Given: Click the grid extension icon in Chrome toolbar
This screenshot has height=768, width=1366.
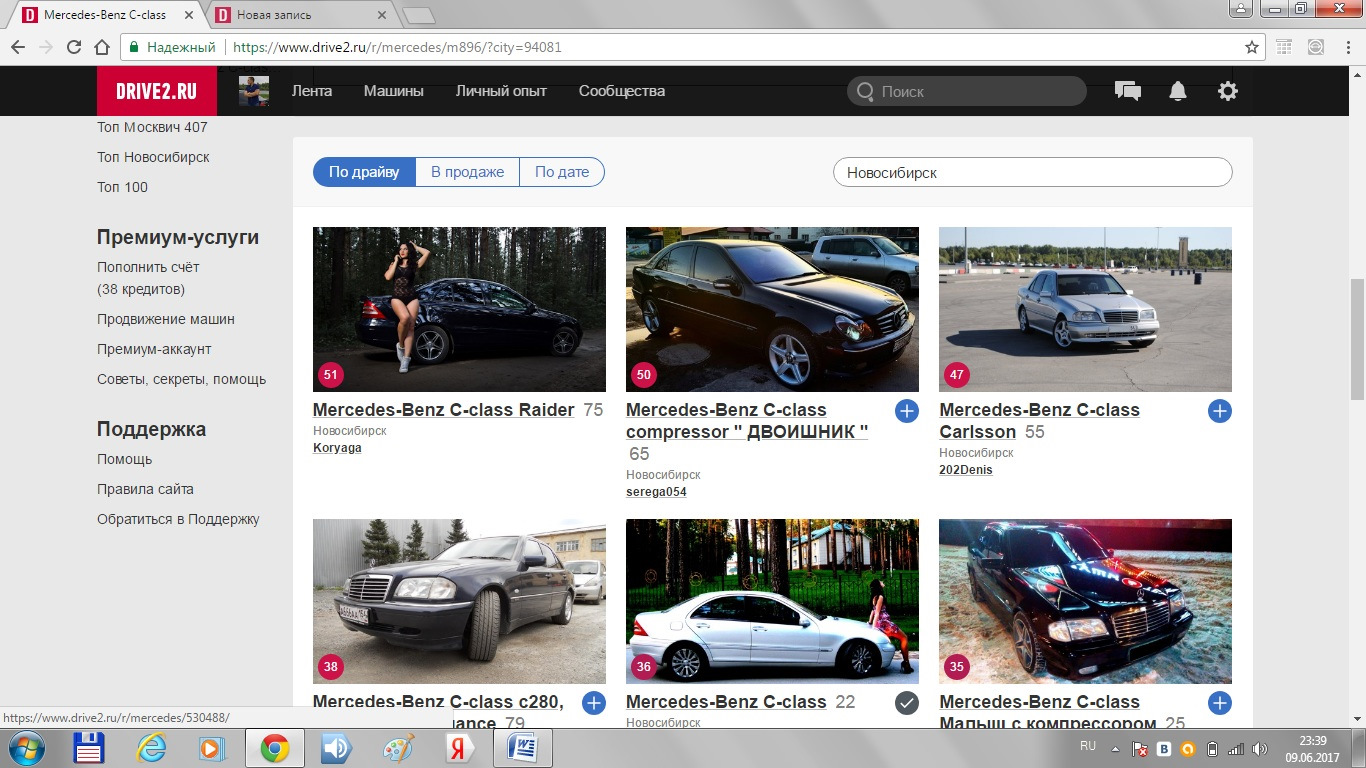Looking at the screenshot, I should [1284, 47].
